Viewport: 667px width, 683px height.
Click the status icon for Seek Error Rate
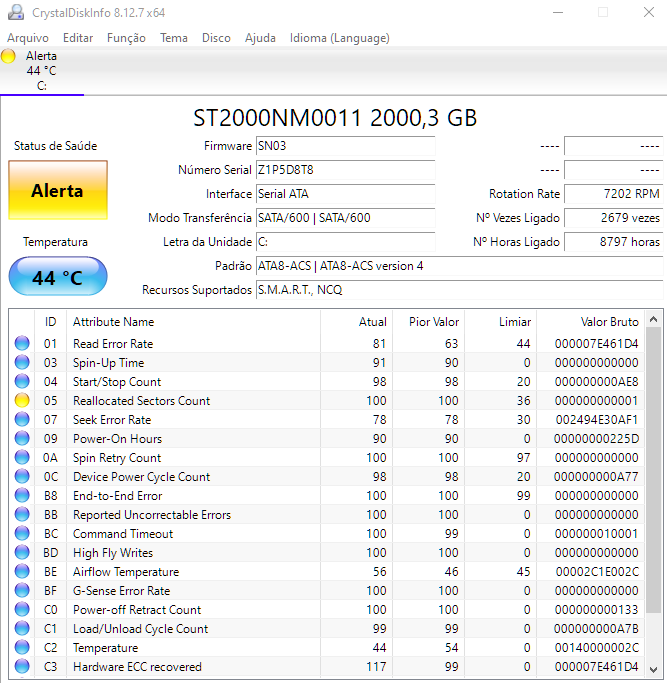[x=22, y=419]
